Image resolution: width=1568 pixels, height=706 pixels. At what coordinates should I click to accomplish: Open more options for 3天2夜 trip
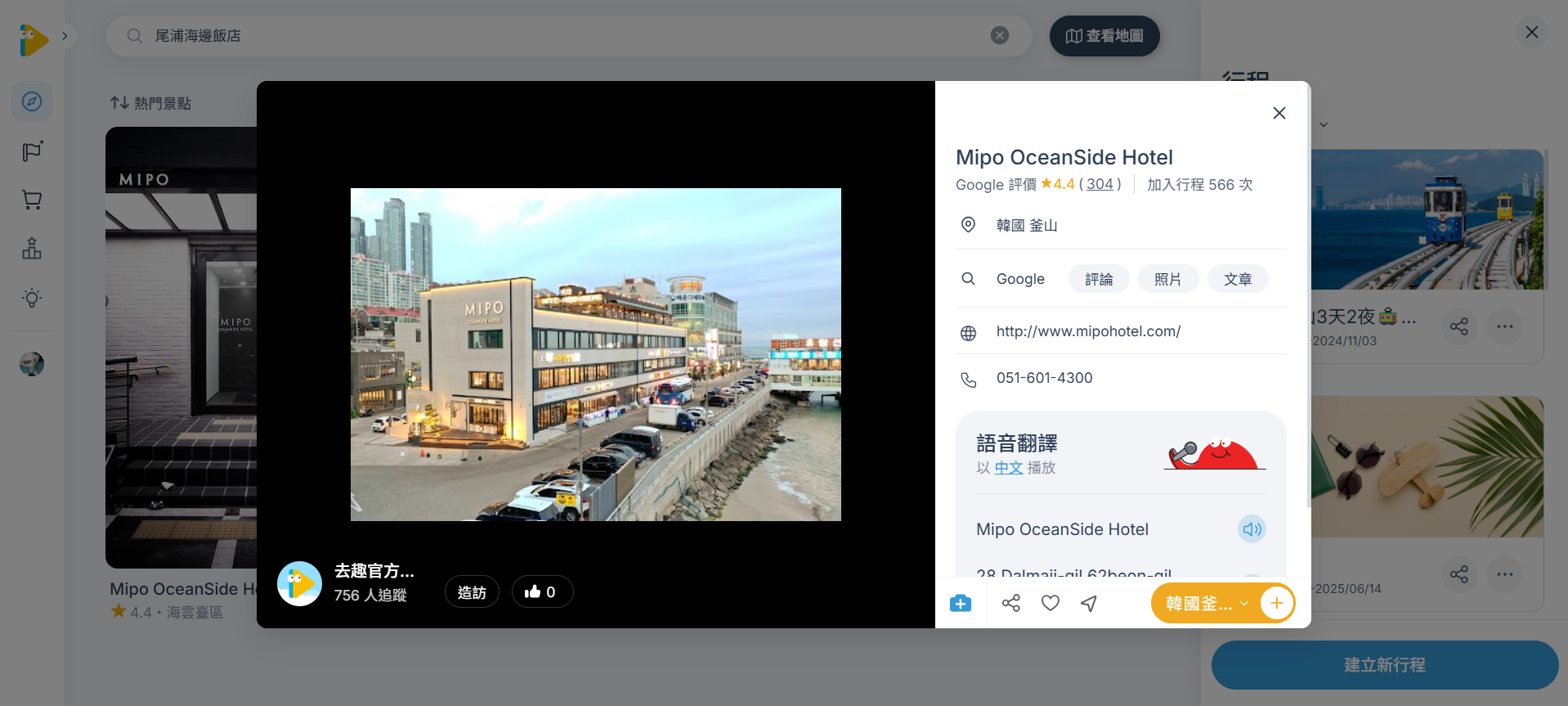[x=1505, y=326]
